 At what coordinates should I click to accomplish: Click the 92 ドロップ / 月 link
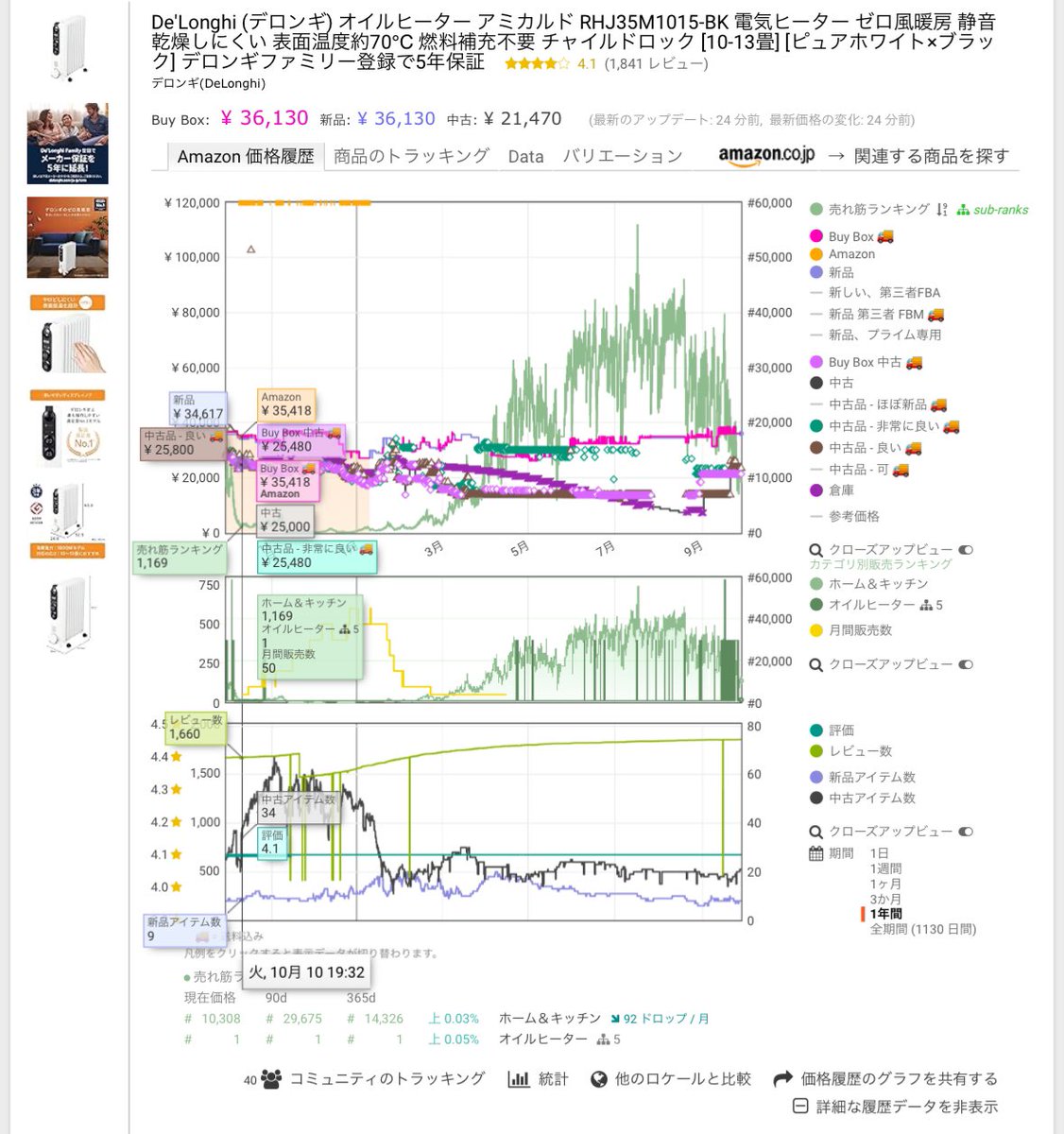pyautogui.click(x=659, y=1019)
